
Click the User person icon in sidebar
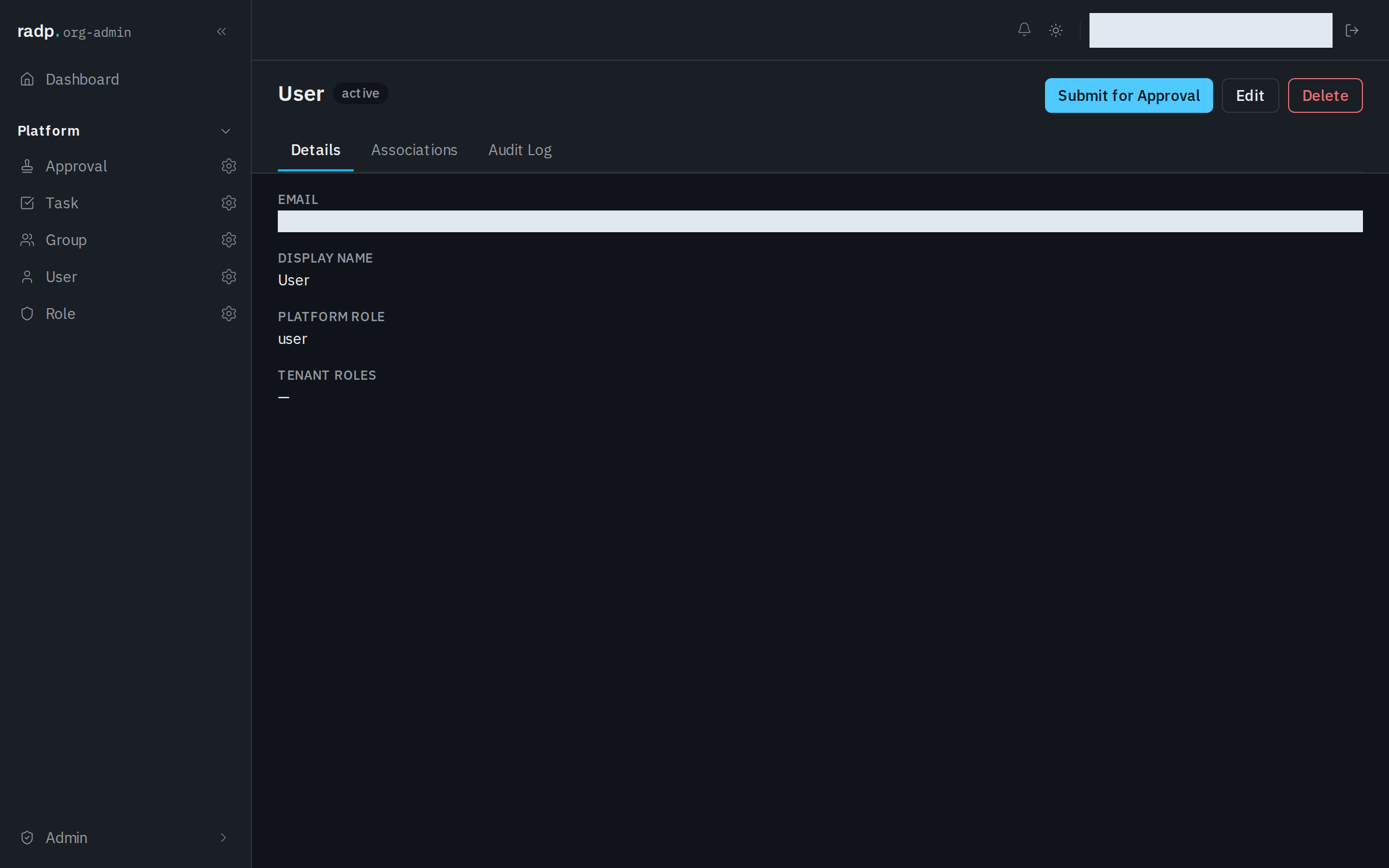(27, 277)
